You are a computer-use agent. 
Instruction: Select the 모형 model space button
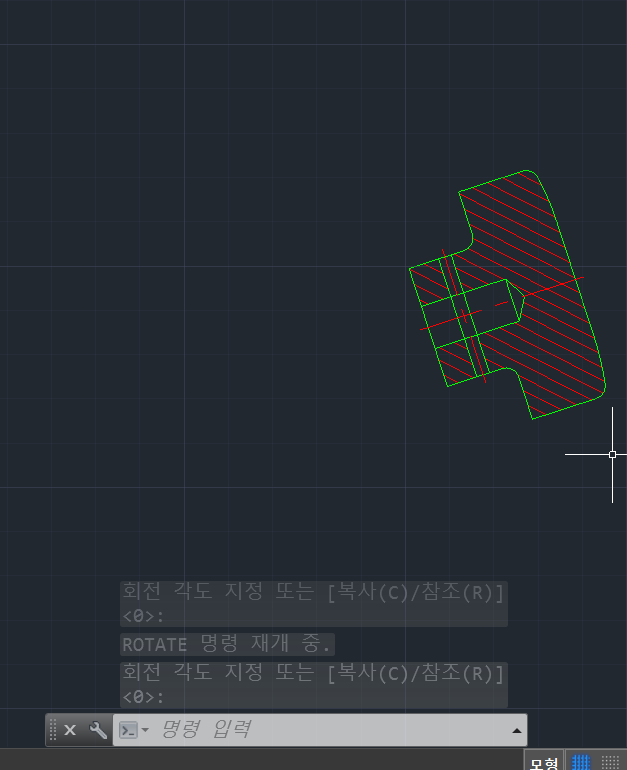pyautogui.click(x=544, y=761)
